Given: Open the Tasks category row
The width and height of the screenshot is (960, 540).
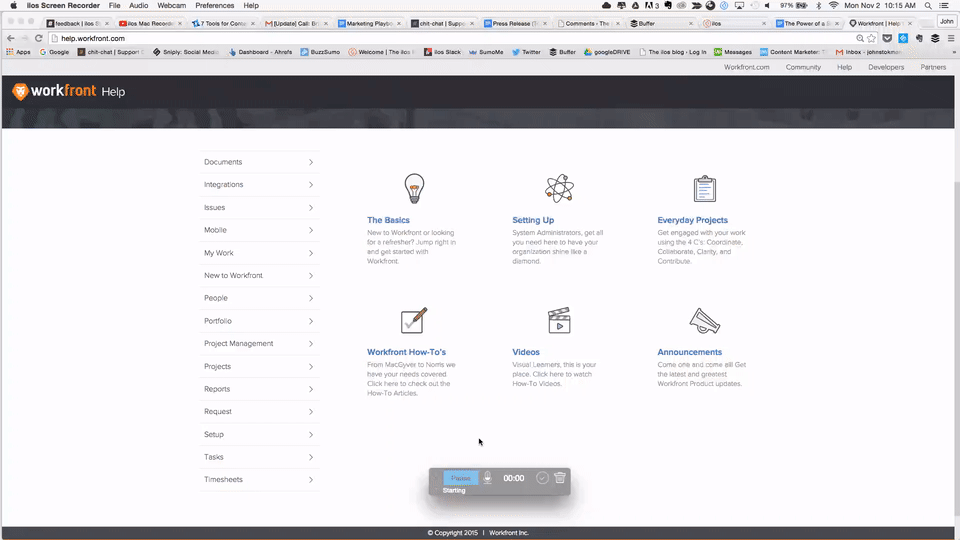Looking at the screenshot, I should [x=258, y=457].
